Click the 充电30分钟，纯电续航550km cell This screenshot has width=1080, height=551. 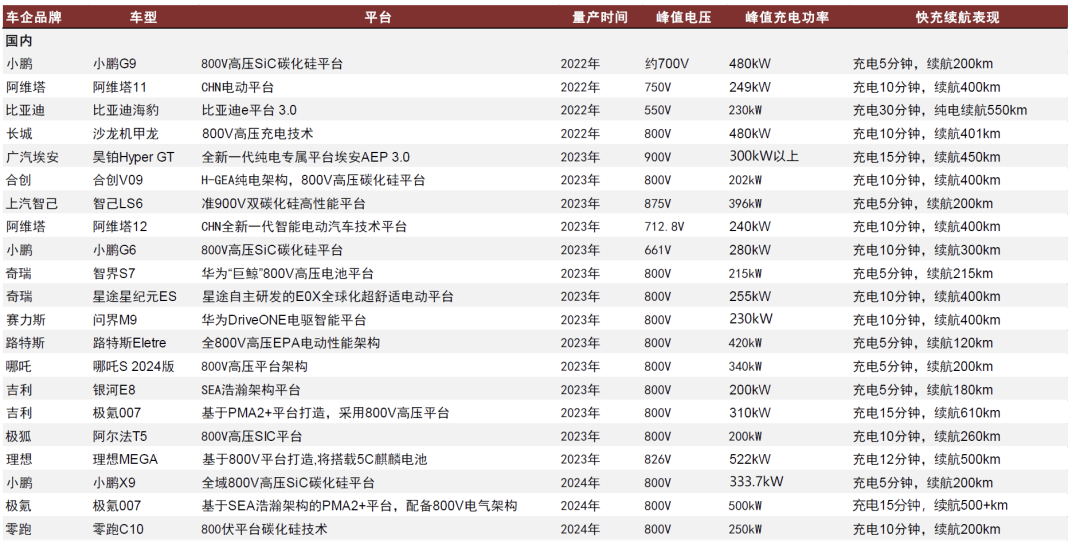[940, 110]
